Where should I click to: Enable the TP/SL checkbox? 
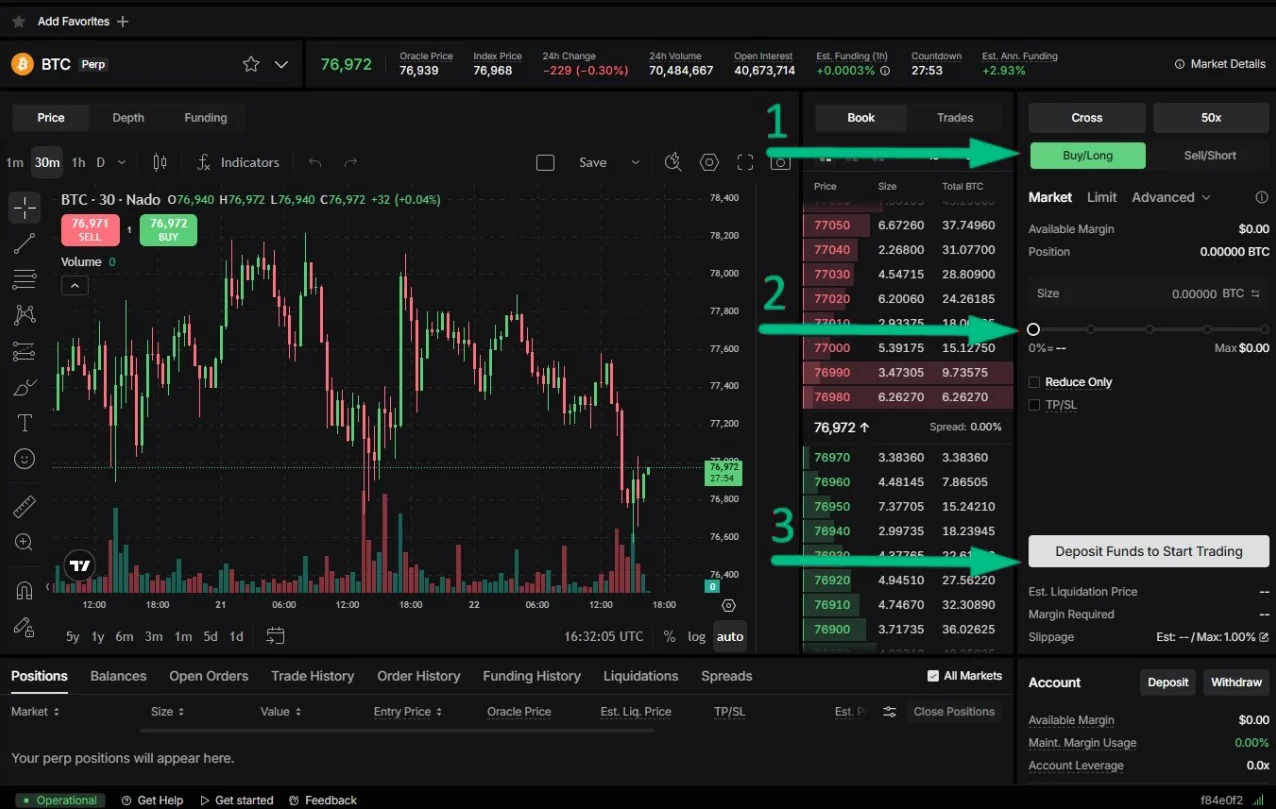tap(1034, 405)
